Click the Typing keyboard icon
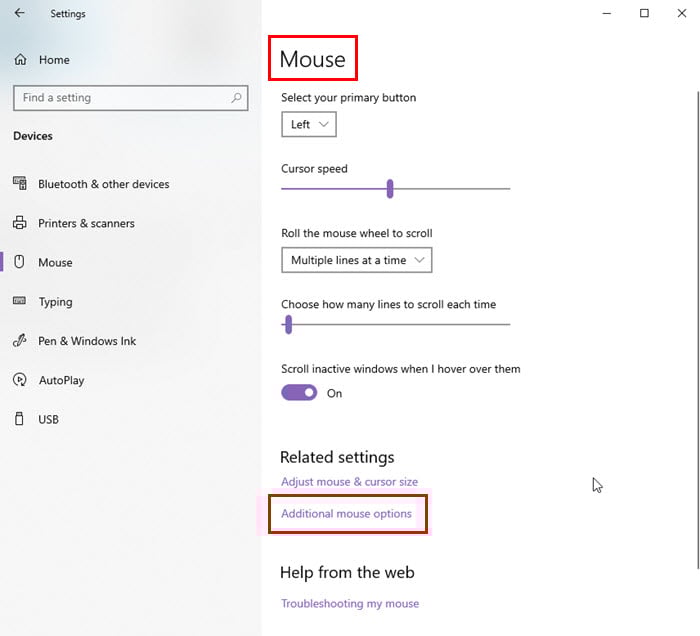 [19, 301]
